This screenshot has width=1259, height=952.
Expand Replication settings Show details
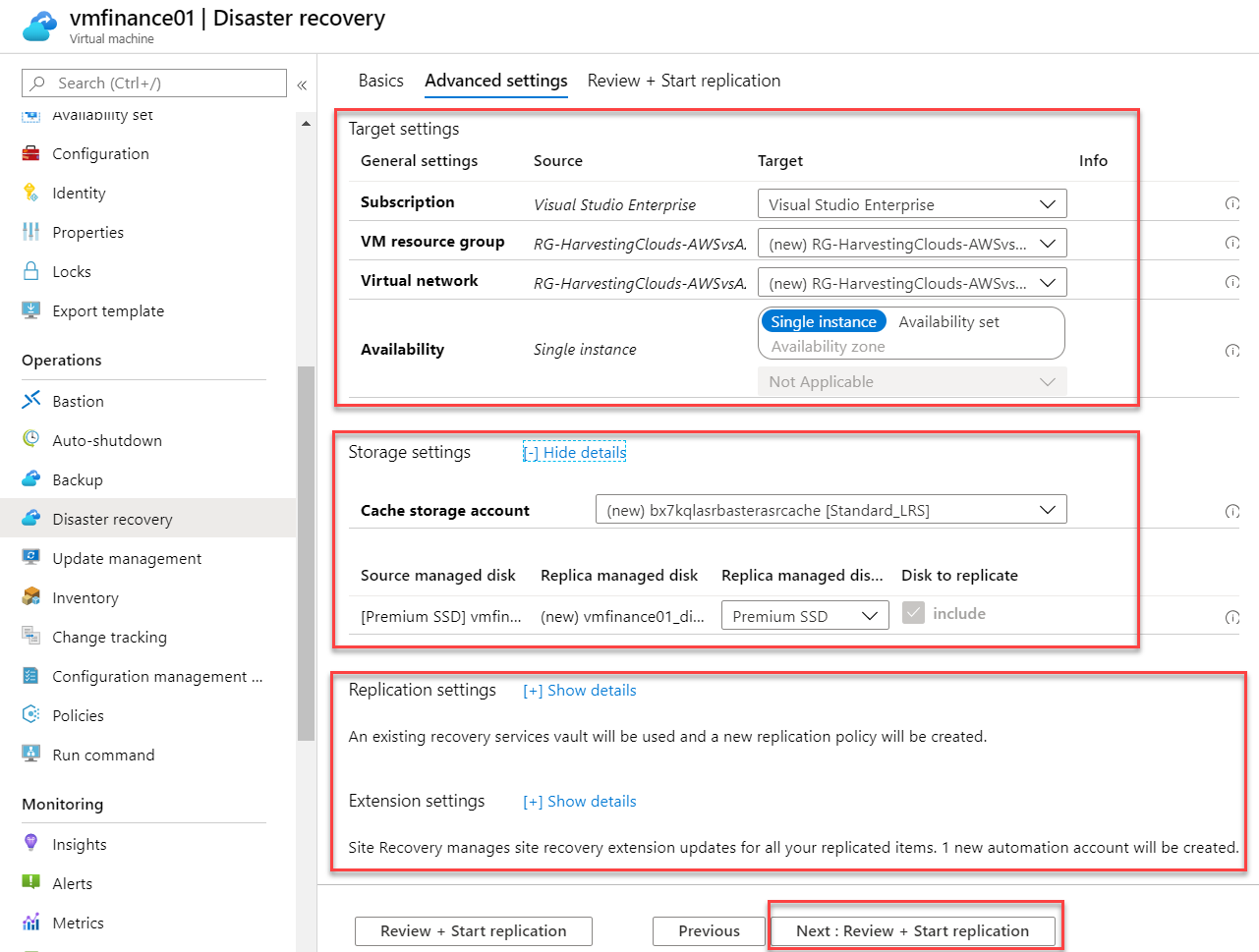click(x=580, y=691)
